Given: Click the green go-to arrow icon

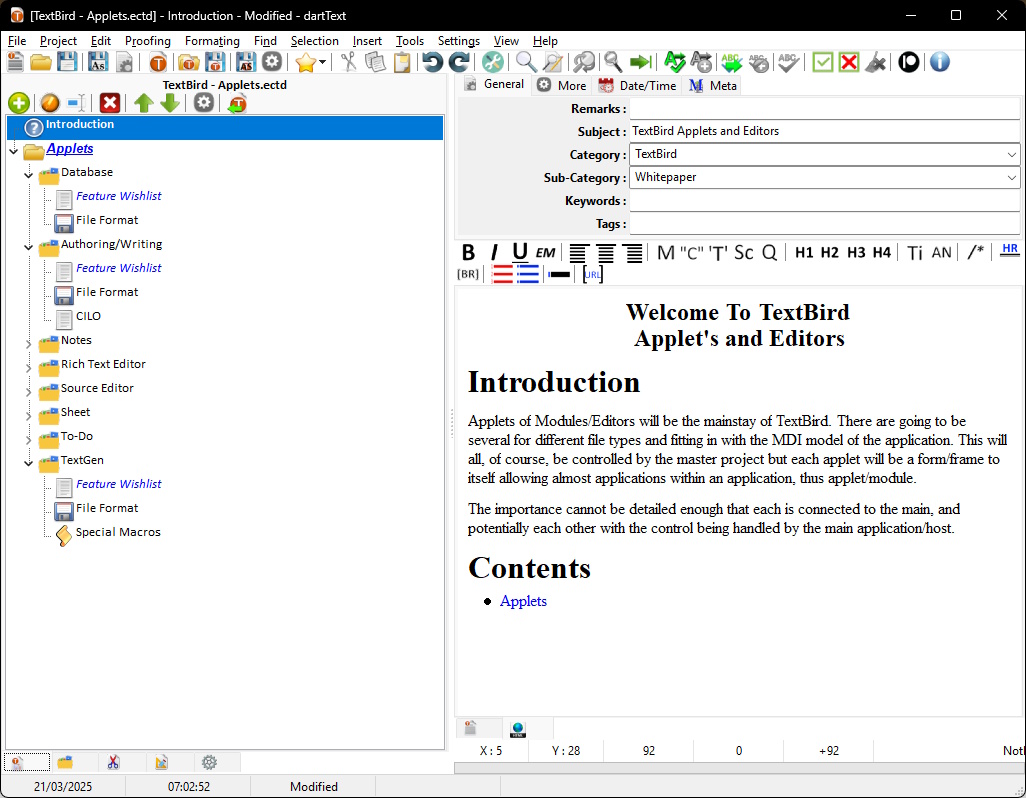Looking at the screenshot, I should [641, 62].
